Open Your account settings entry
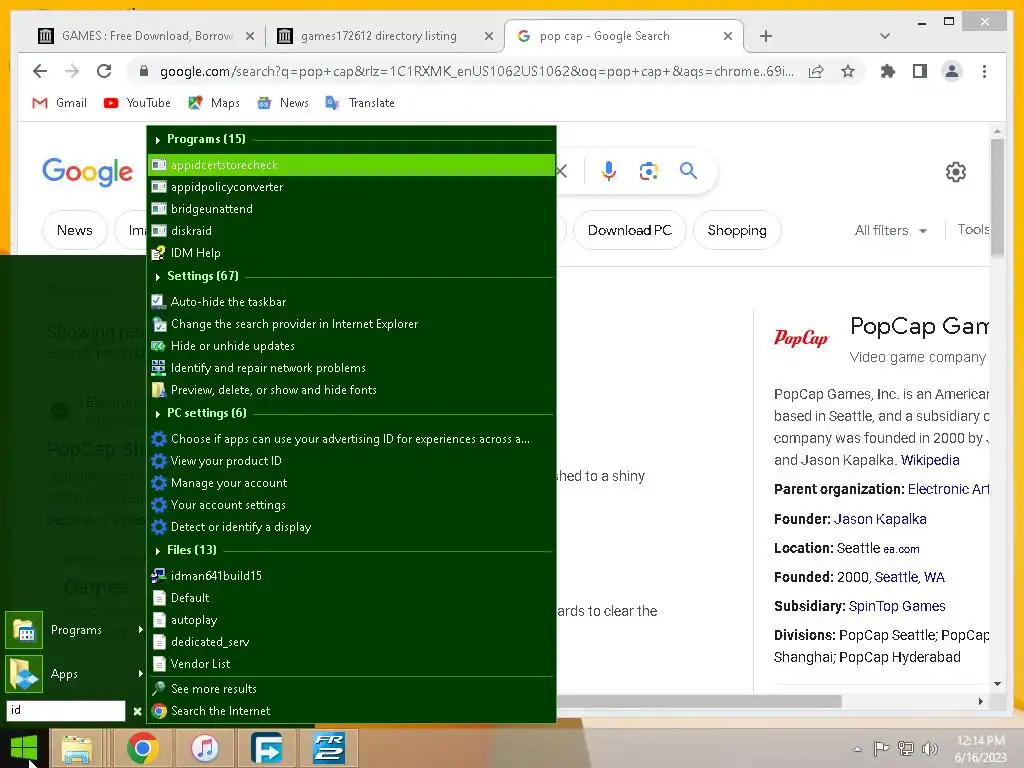This screenshot has width=1024, height=768. click(351, 505)
